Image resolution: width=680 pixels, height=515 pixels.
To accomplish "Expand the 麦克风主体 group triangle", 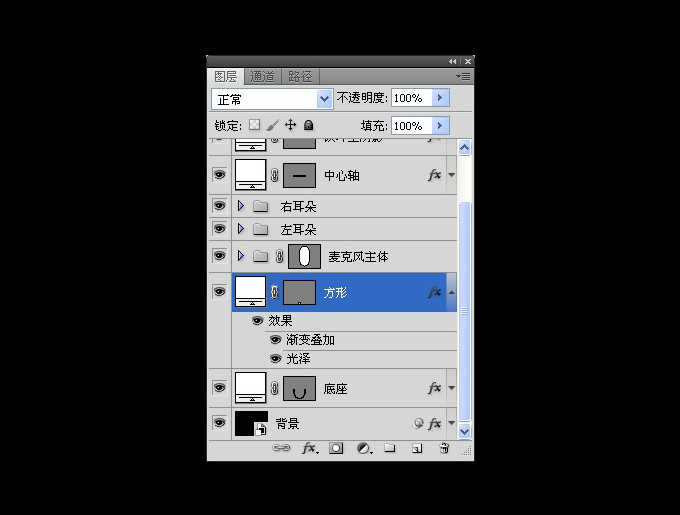I will pyautogui.click(x=241, y=256).
